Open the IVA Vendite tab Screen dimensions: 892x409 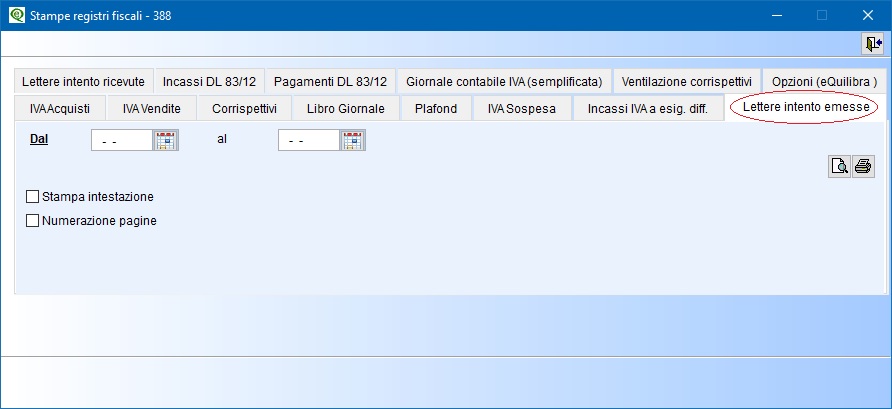151,108
